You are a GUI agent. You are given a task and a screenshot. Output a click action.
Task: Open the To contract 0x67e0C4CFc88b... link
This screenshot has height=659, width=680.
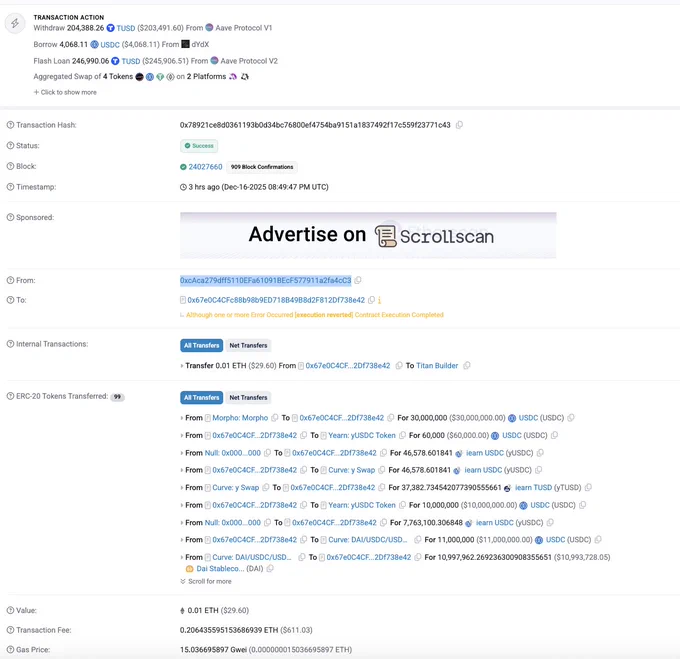click(276, 300)
